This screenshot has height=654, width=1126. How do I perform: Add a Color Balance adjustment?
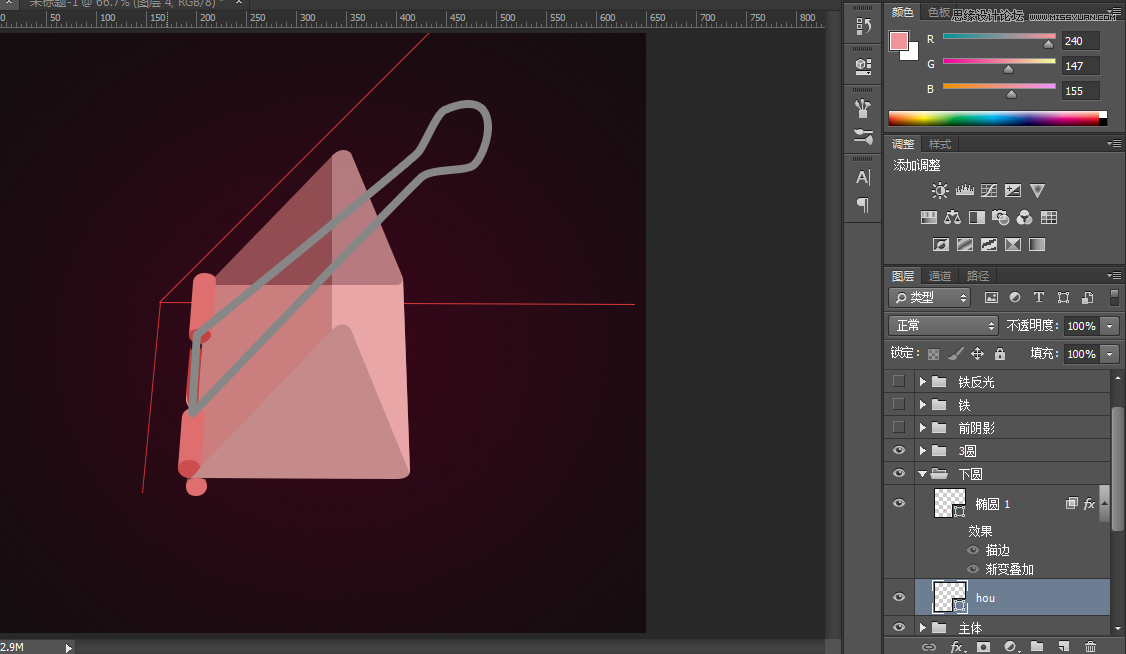[952, 218]
